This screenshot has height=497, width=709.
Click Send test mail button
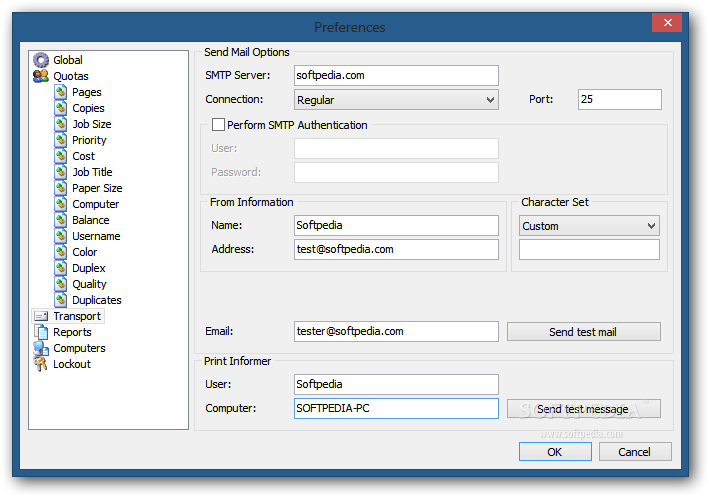[583, 332]
